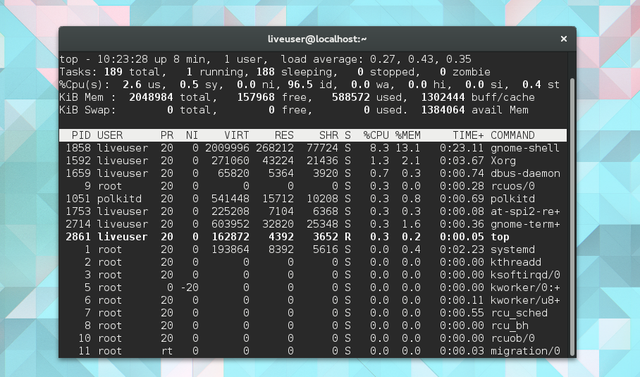640x377 pixels.
Task: Click the RES column header
Action: (284, 135)
